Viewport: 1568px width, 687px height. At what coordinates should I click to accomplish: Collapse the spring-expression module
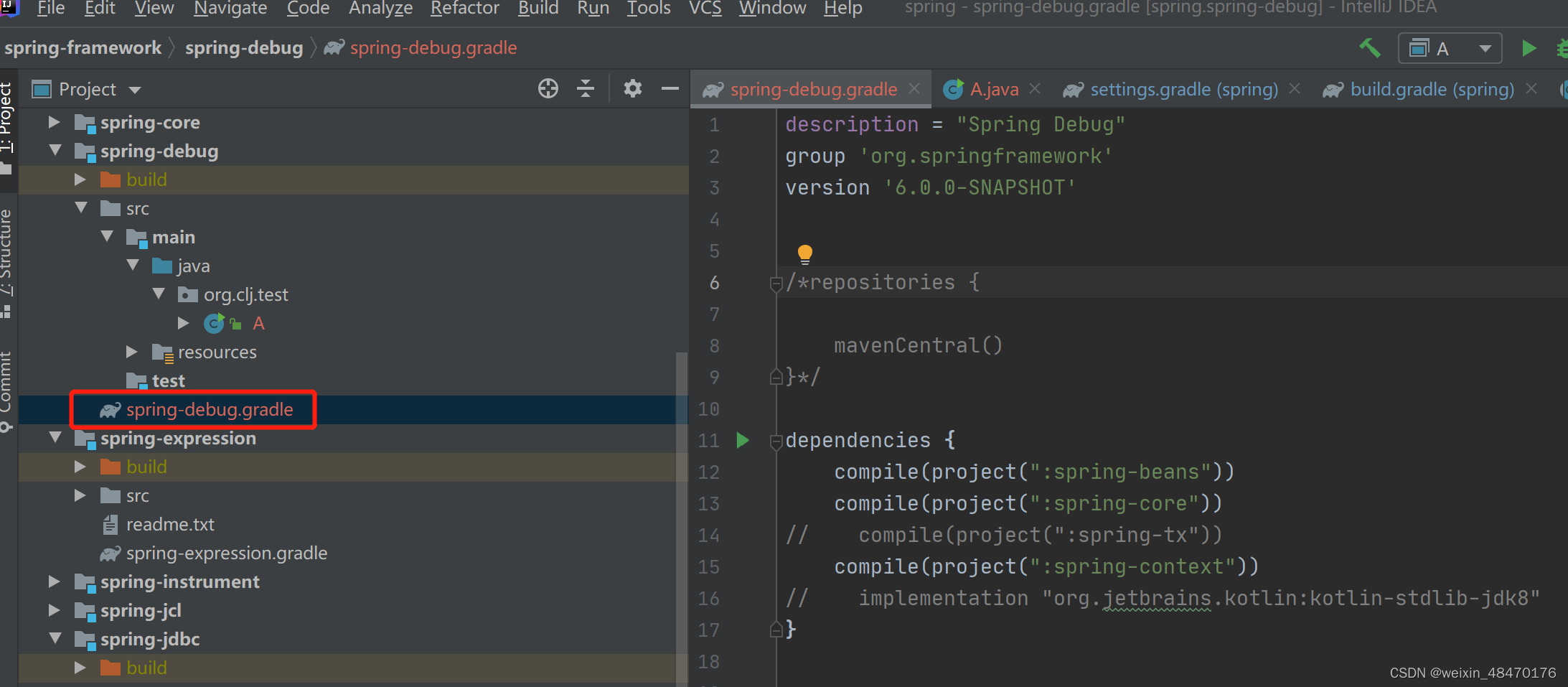(54, 438)
